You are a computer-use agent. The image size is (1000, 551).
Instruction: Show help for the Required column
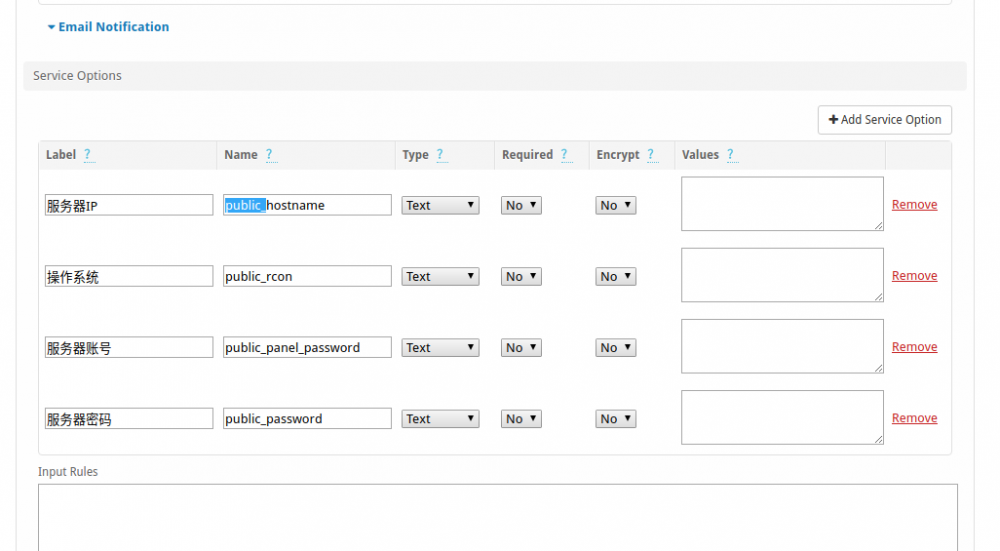pos(564,154)
